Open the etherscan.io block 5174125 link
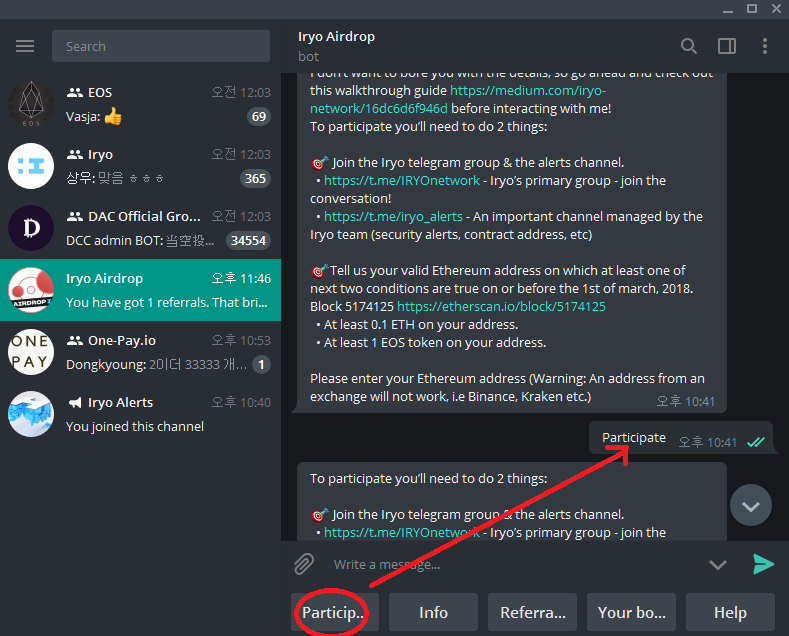Image resolution: width=789 pixels, height=636 pixels. coord(501,306)
